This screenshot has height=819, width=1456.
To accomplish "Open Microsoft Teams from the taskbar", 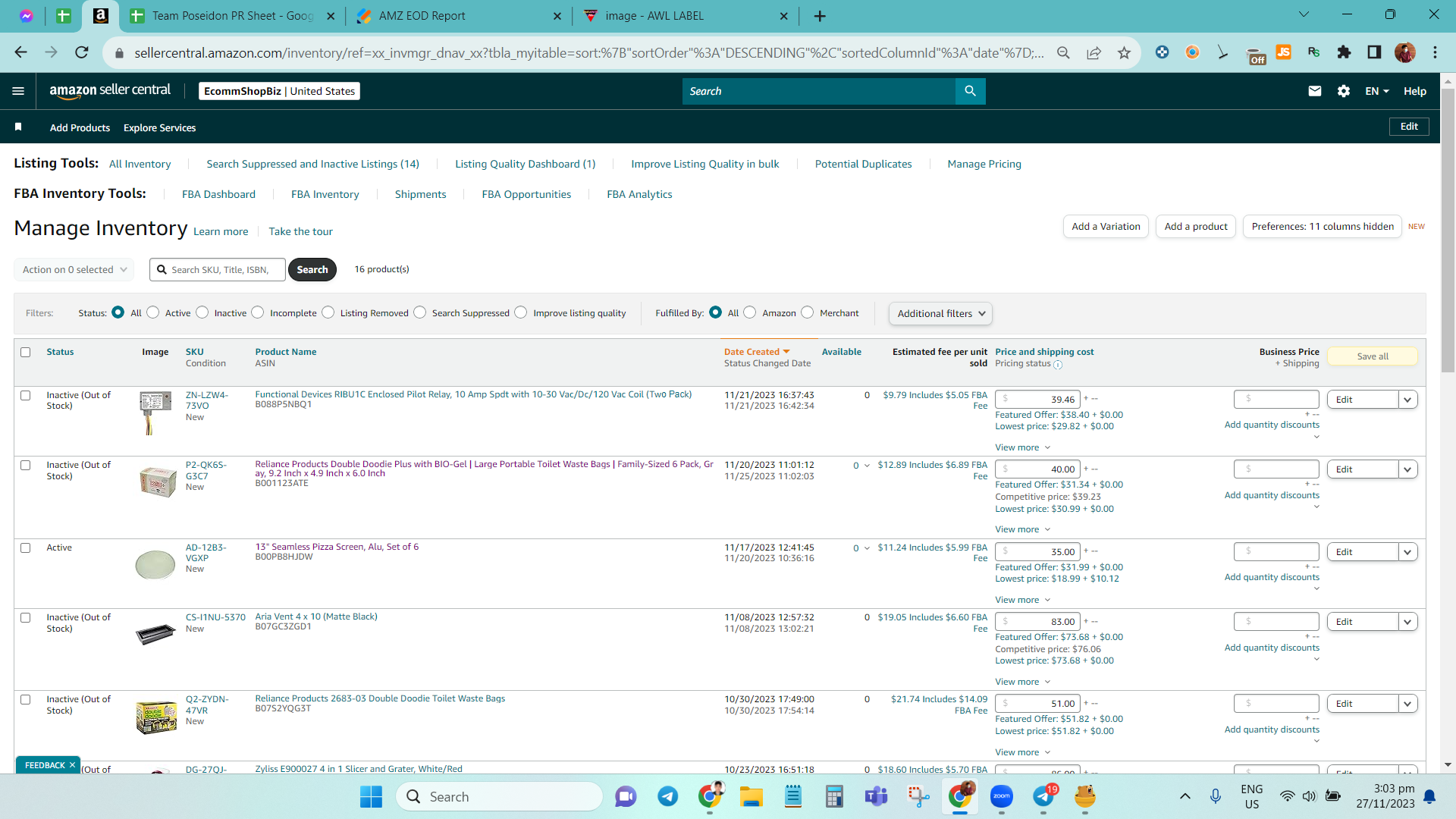I will tap(876, 796).
